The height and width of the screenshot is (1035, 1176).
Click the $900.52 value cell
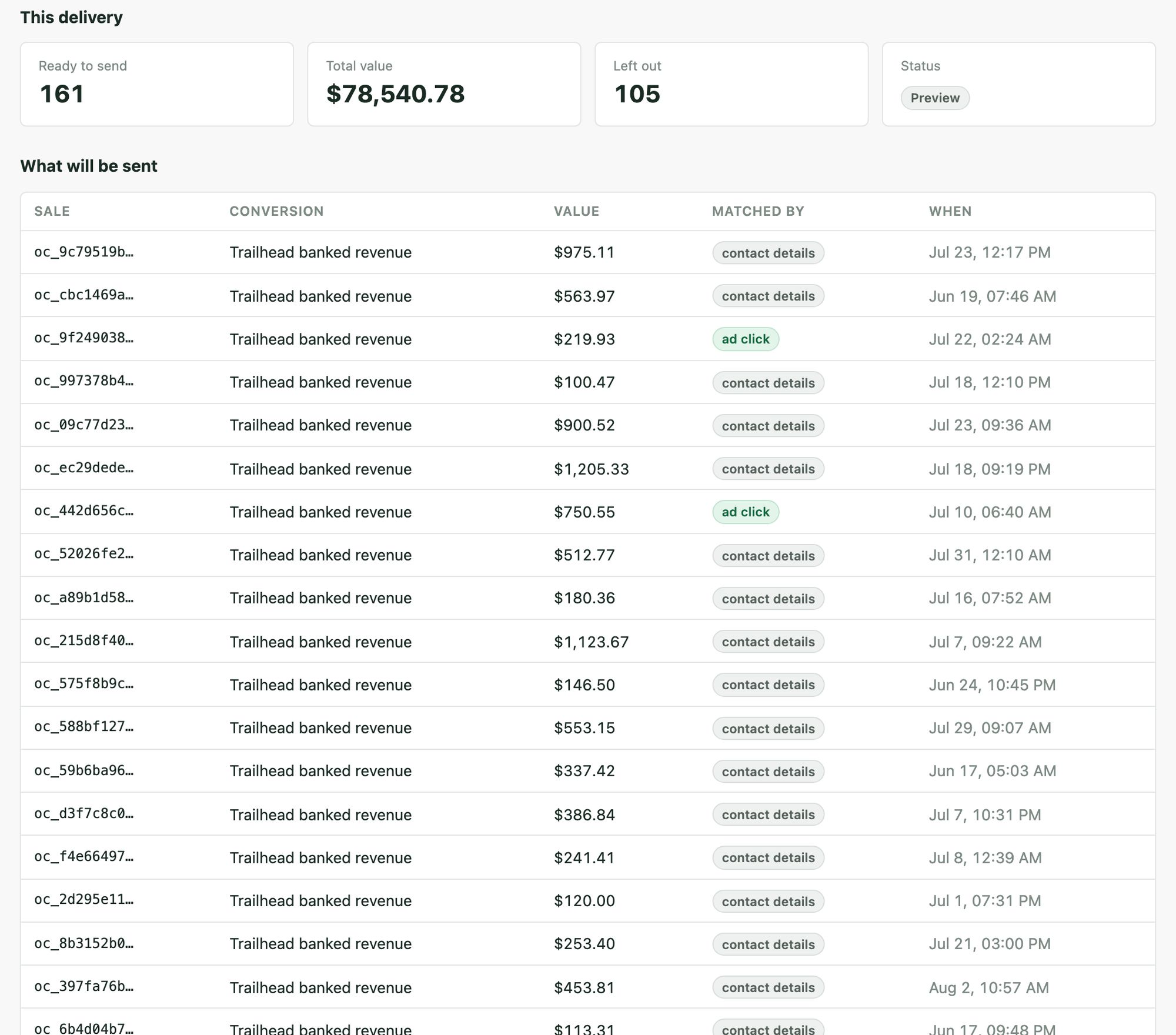[584, 425]
